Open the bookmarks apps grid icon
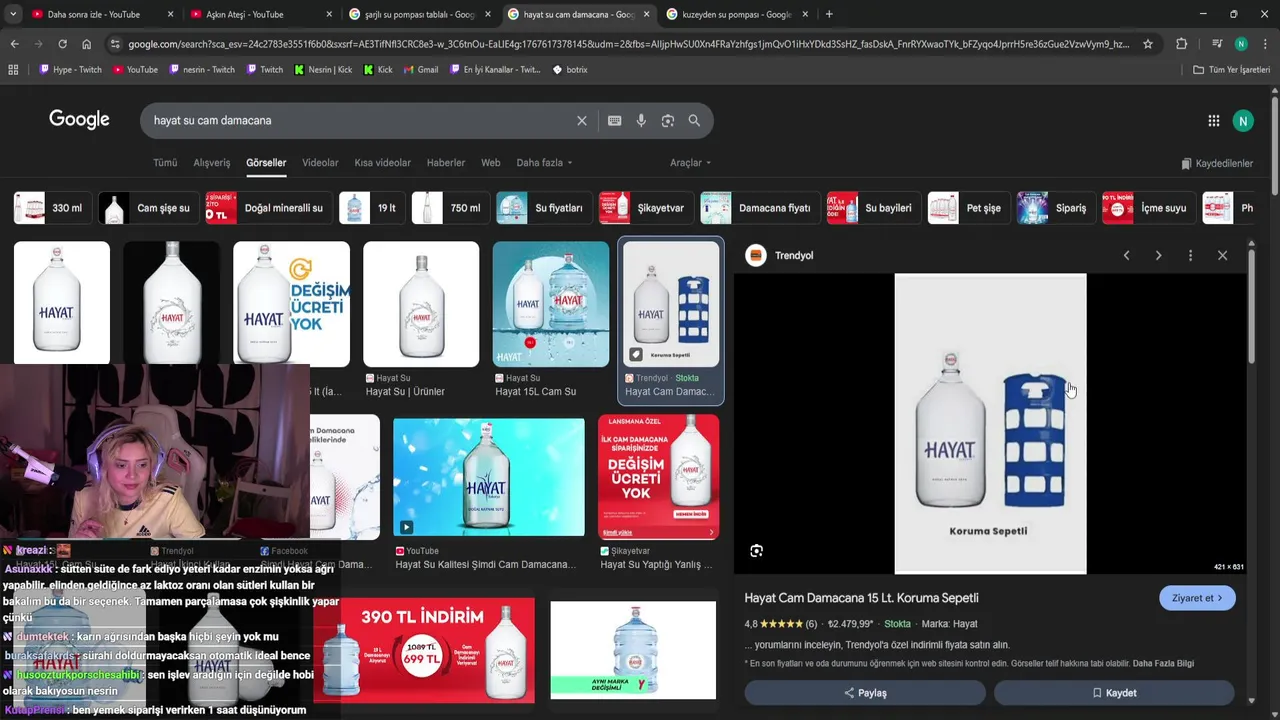 point(13,70)
